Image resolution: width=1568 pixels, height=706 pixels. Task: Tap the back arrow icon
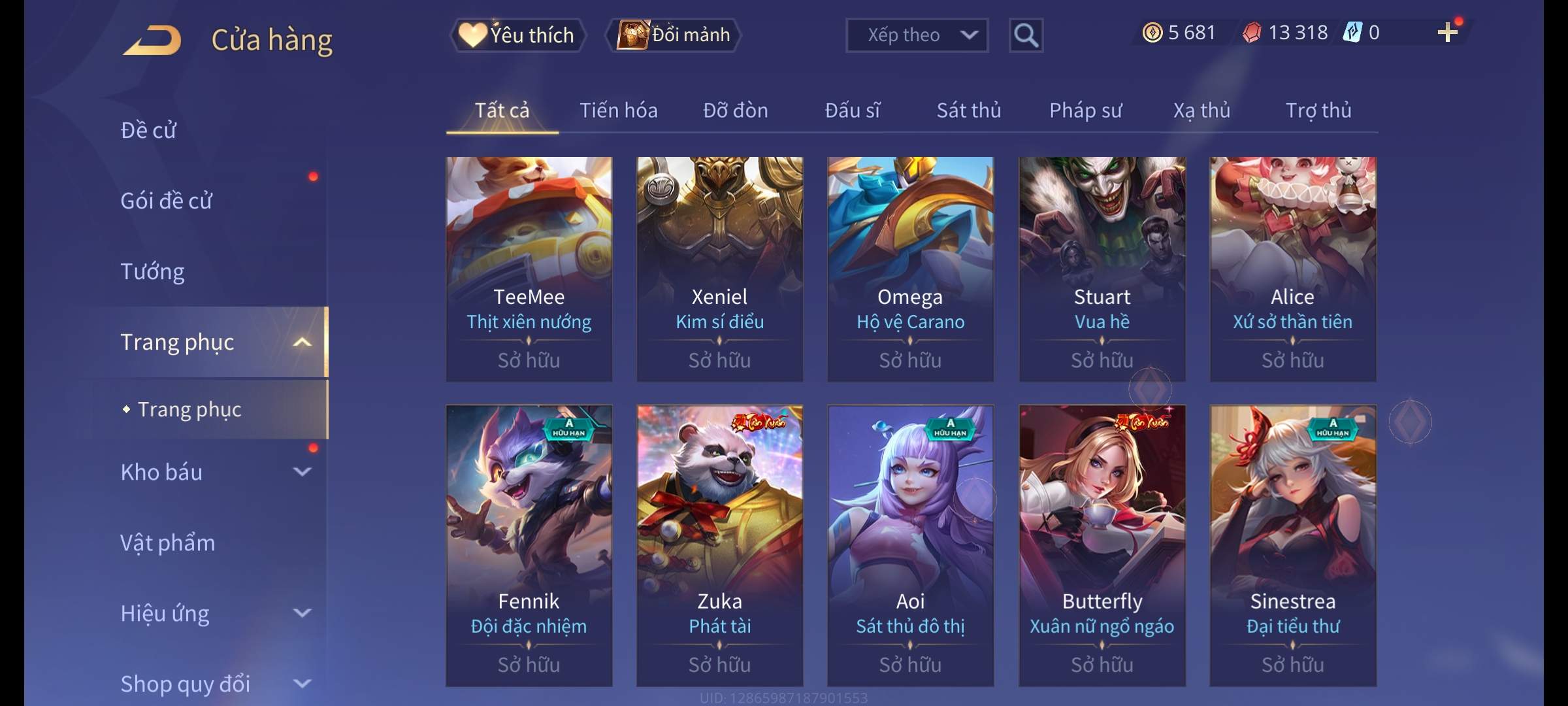tap(152, 40)
